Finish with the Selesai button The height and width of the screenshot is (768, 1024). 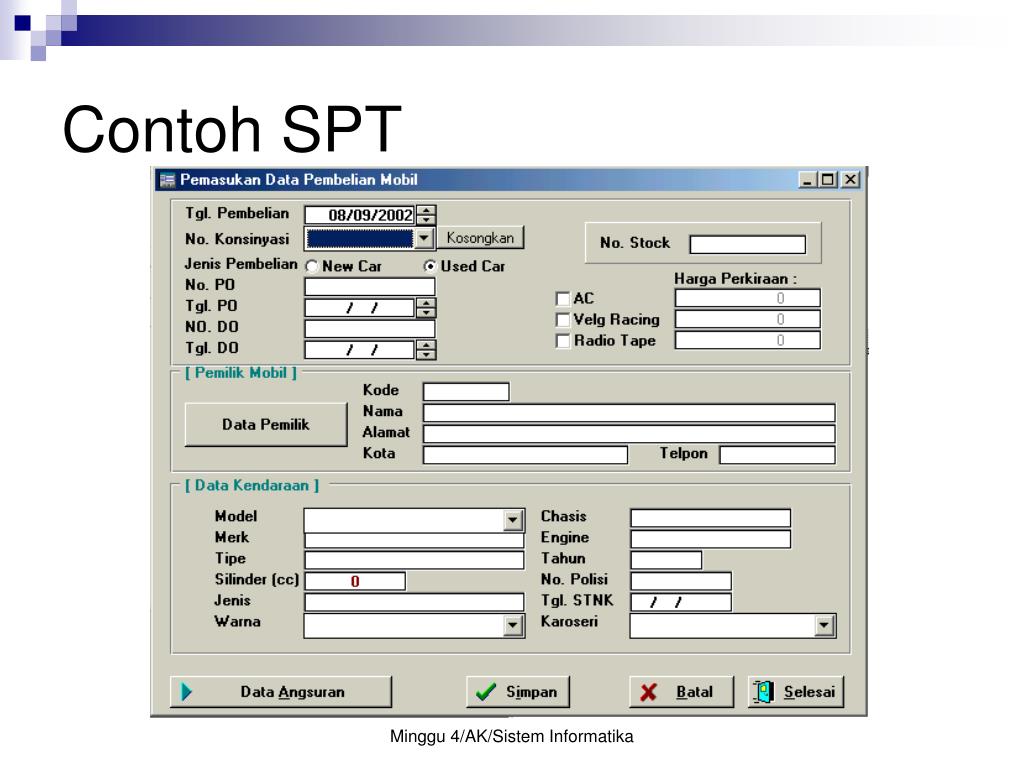[795, 692]
